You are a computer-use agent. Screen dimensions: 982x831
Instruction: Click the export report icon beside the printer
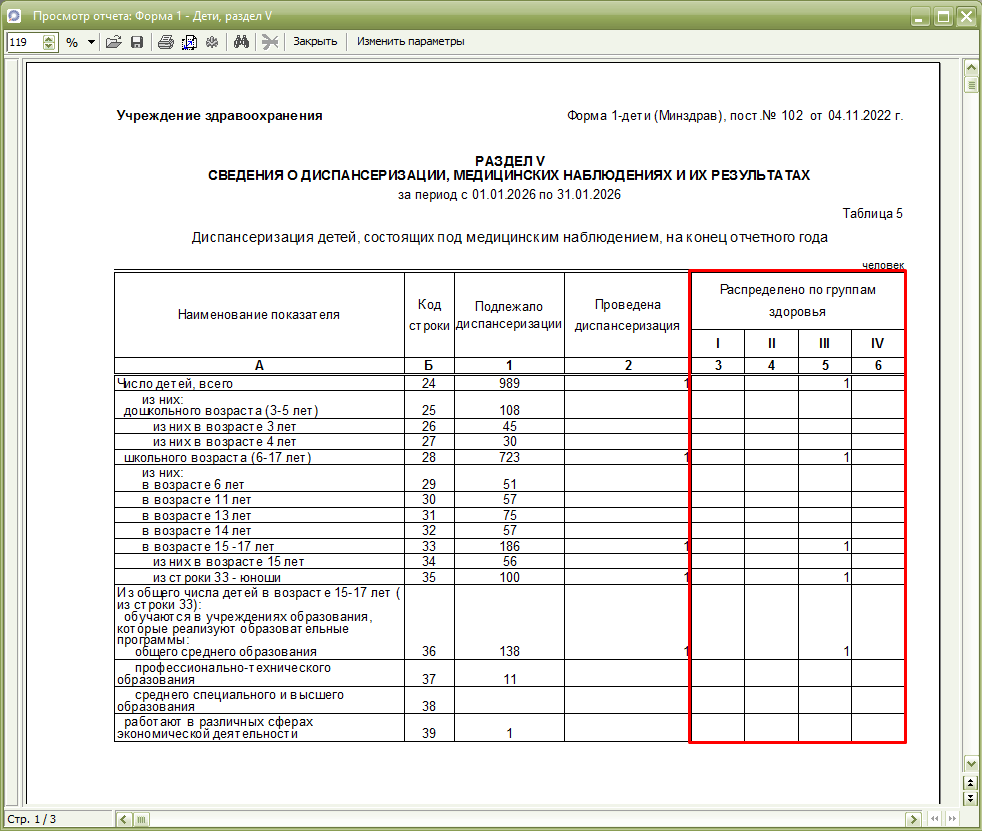click(x=188, y=42)
